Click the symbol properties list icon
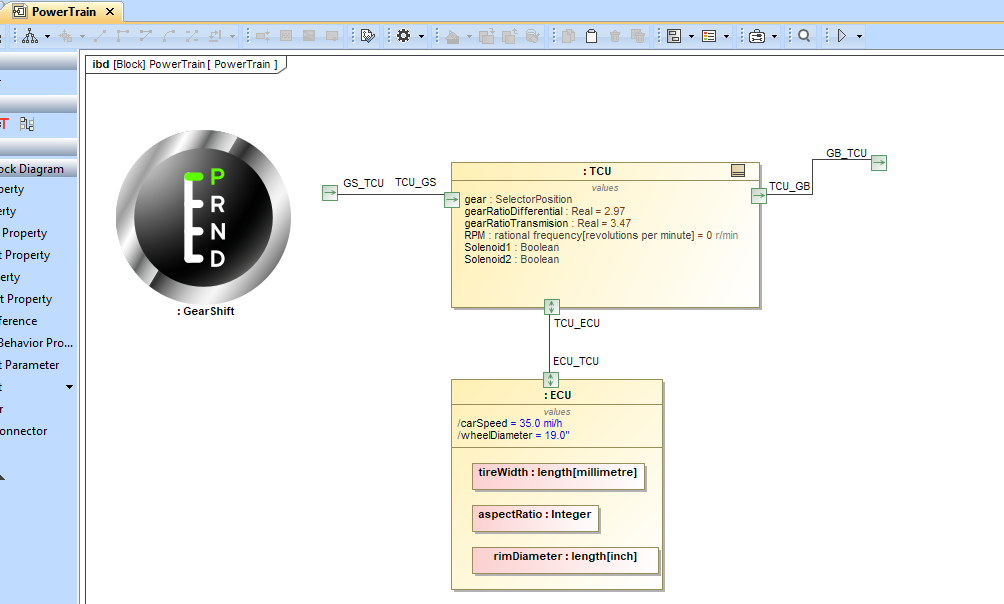This screenshot has height=604, width=1004. 709,36
